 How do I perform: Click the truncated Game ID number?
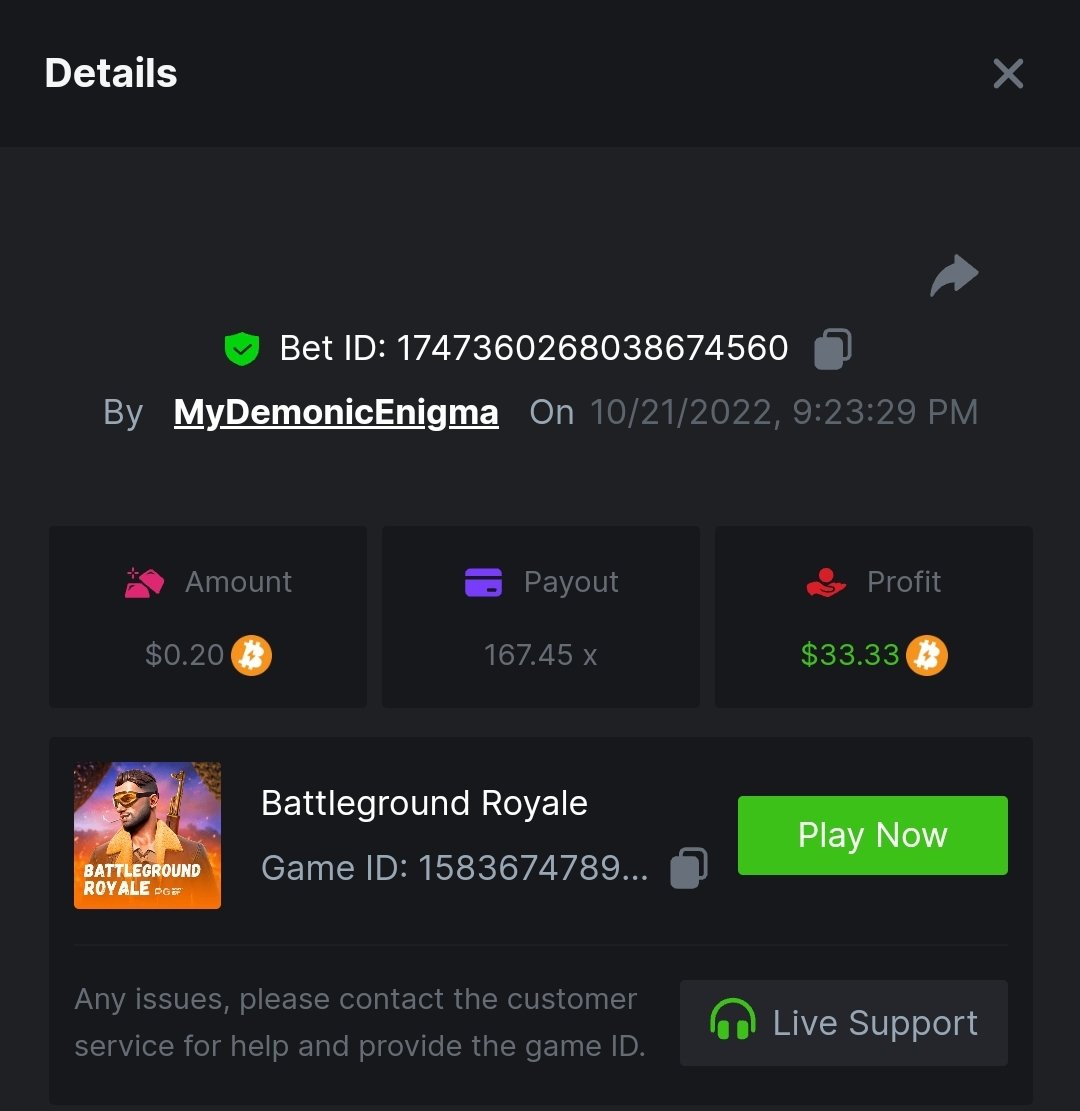point(532,868)
